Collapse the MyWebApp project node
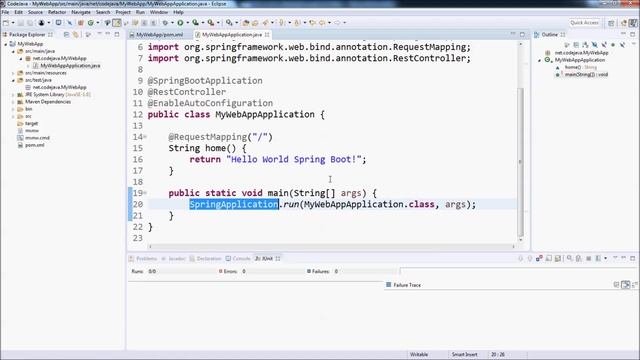 (6, 44)
